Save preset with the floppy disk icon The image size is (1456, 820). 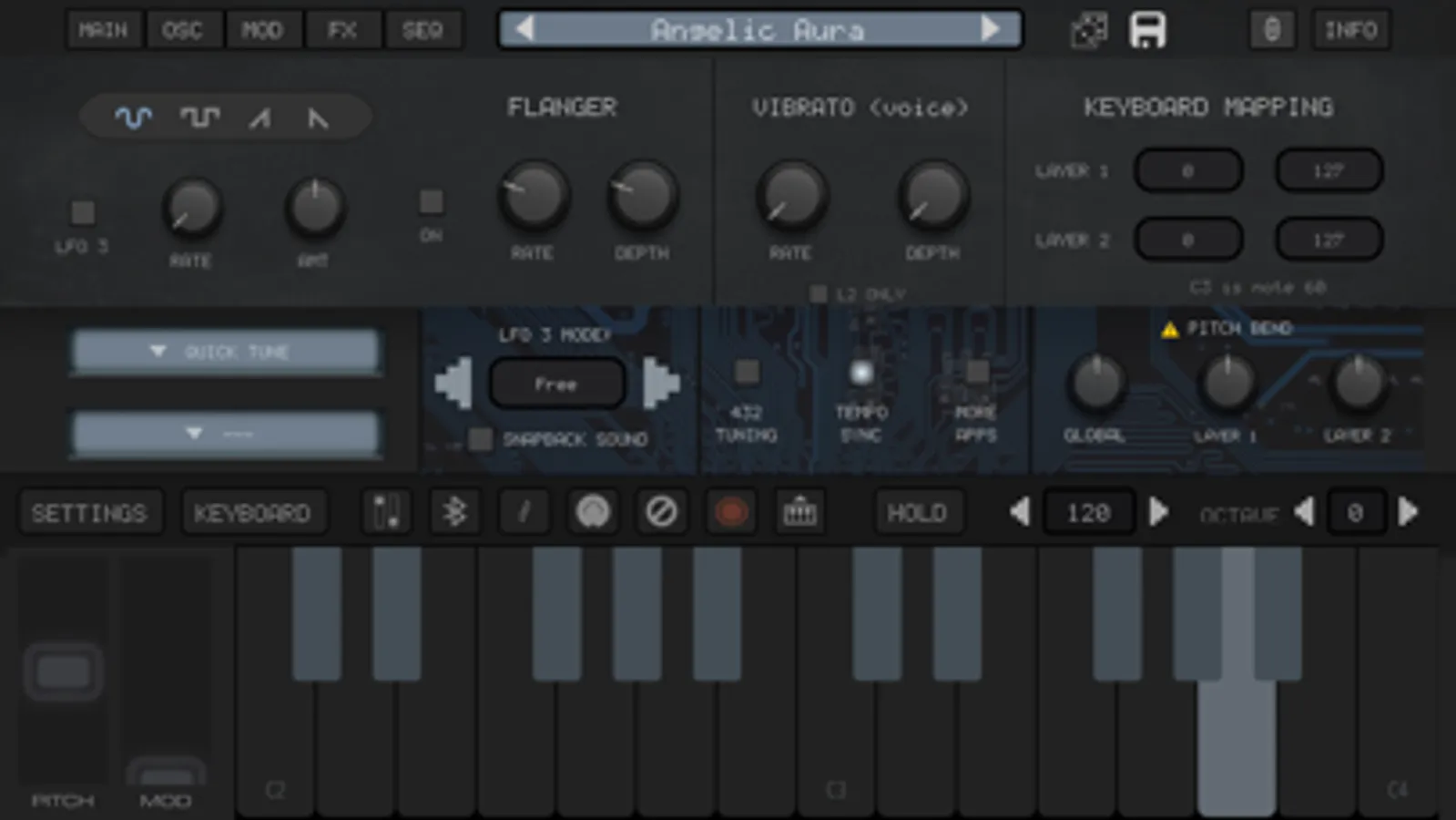pos(1147,30)
